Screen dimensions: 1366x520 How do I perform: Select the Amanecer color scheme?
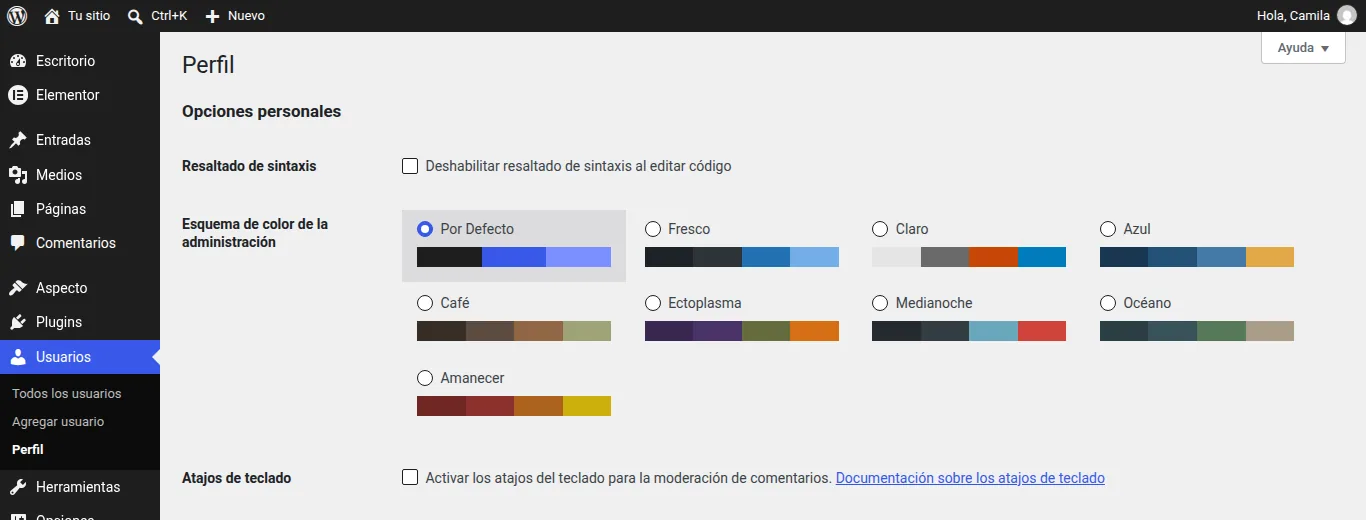(425, 378)
